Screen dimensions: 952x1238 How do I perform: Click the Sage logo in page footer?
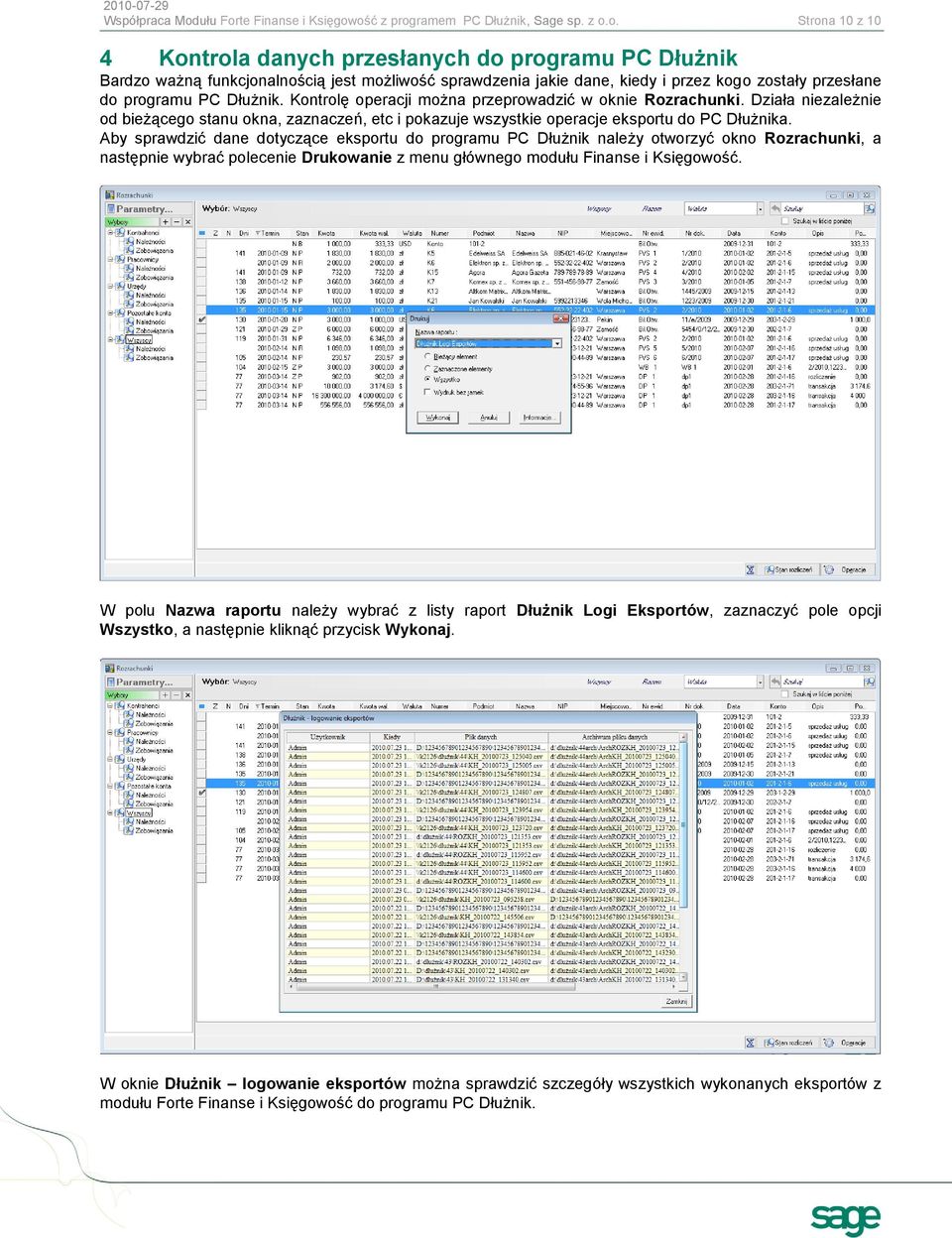click(x=845, y=1218)
